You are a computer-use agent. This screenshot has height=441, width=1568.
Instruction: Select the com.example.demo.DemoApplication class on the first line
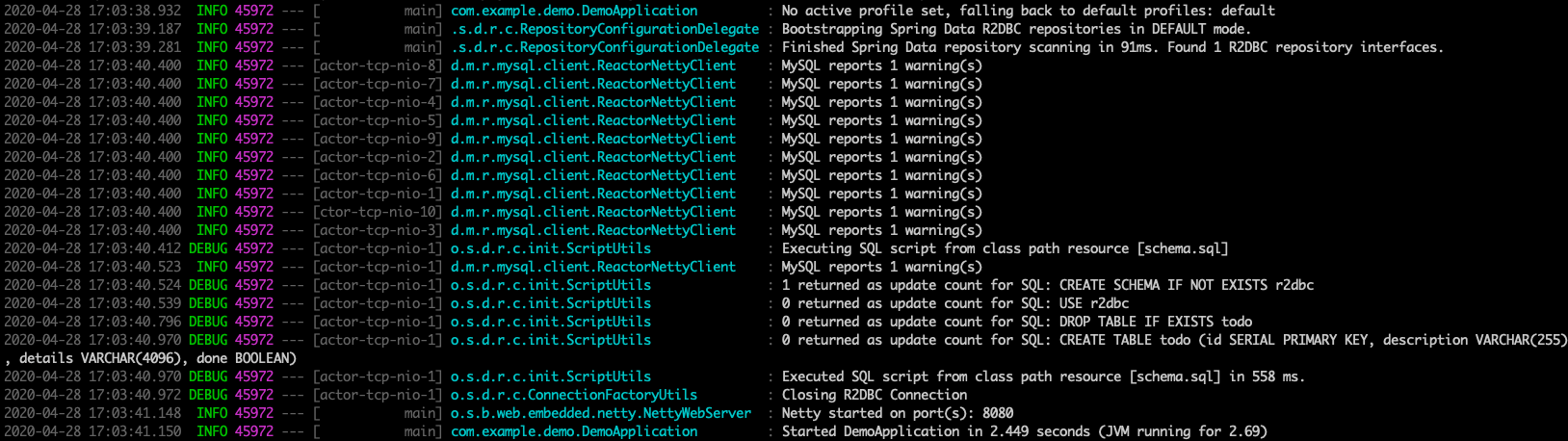point(574,11)
